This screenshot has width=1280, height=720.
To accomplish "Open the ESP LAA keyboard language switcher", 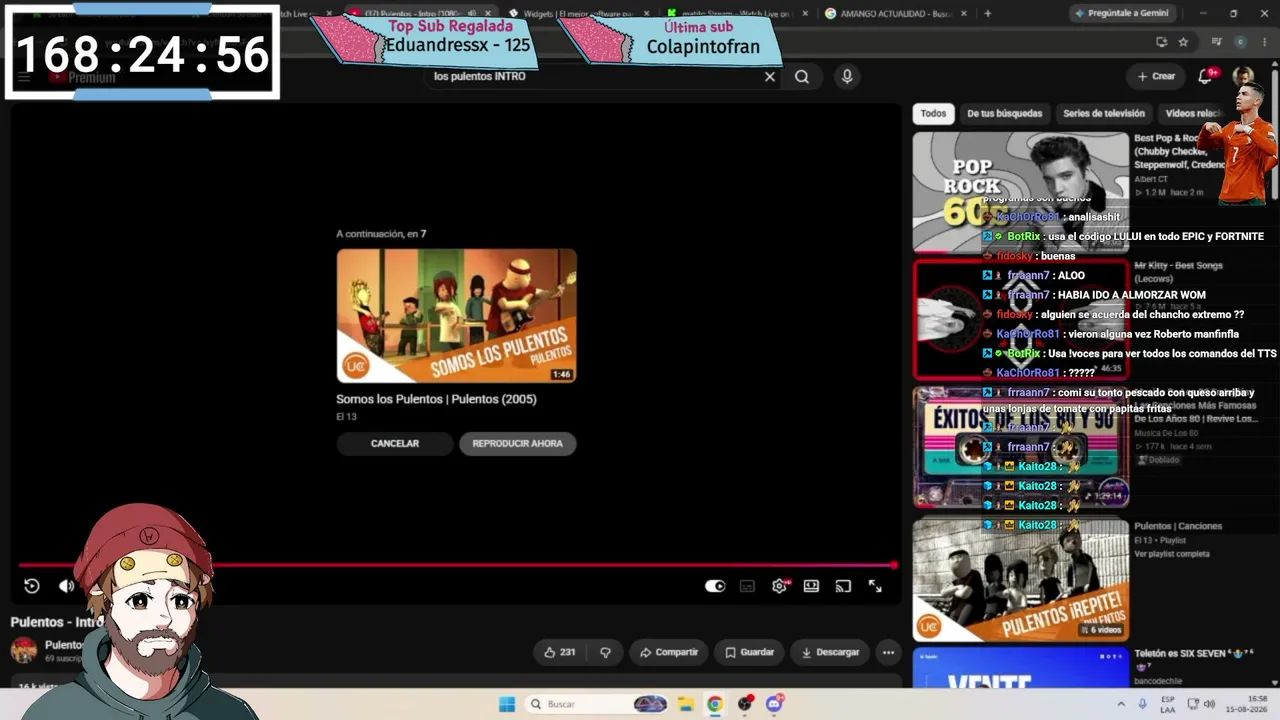I will click(1167, 704).
